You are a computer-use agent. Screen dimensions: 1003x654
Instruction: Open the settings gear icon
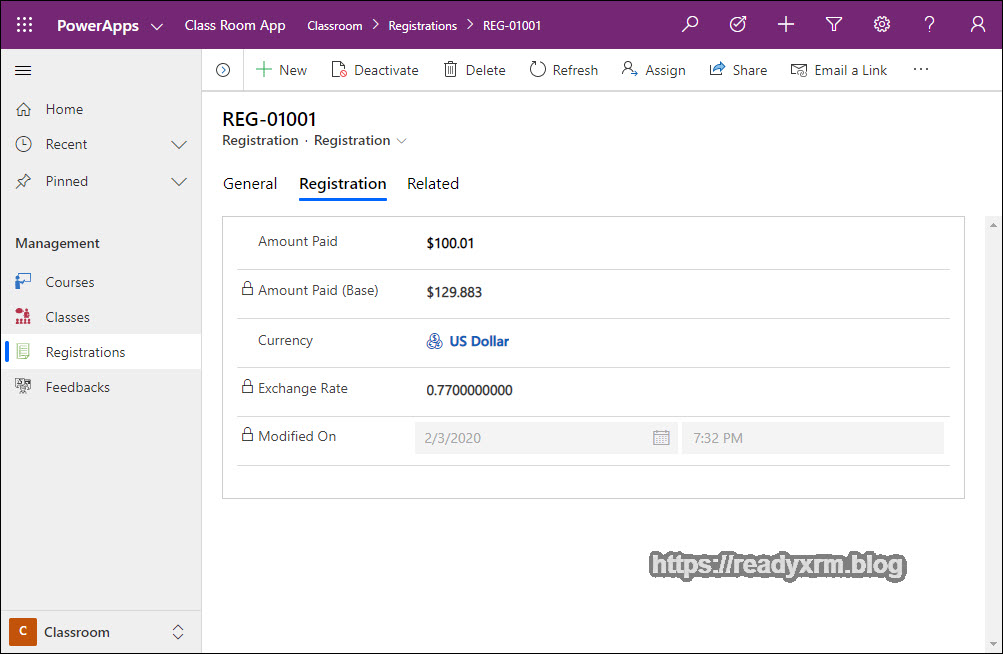882,25
